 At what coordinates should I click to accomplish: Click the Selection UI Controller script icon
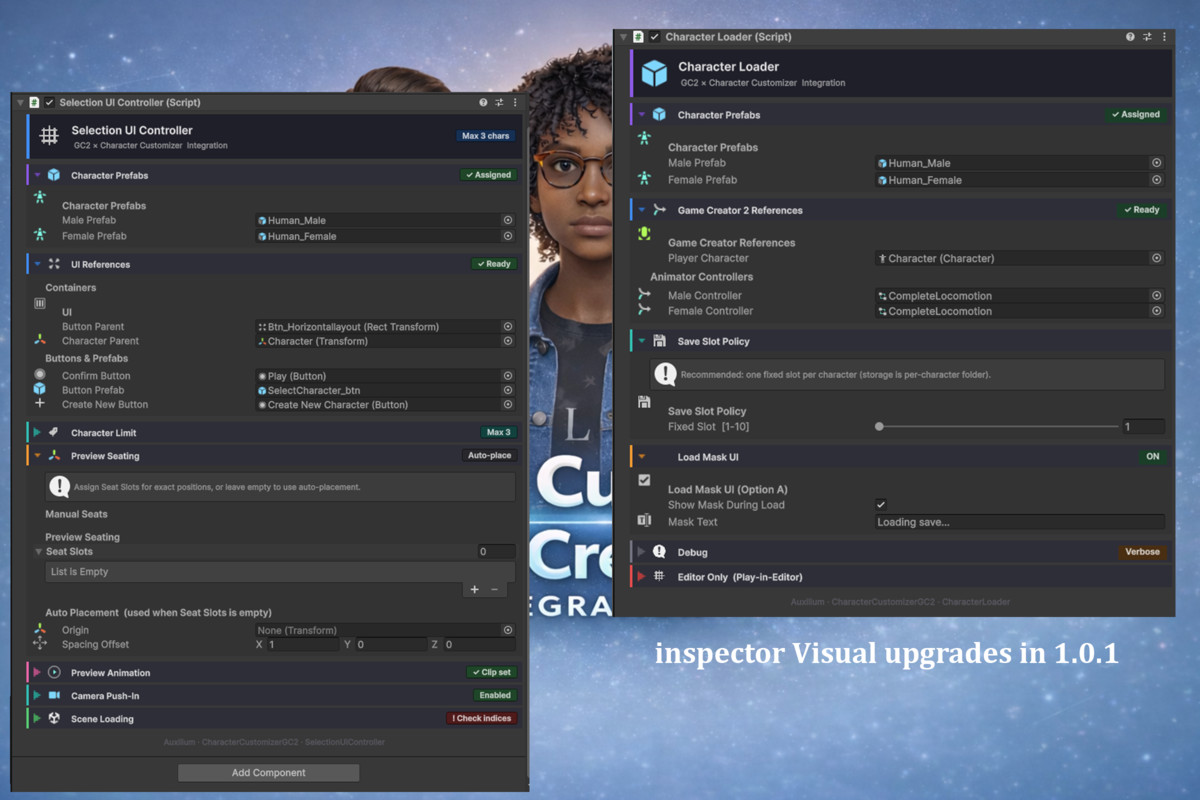click(x=34, y=102)
